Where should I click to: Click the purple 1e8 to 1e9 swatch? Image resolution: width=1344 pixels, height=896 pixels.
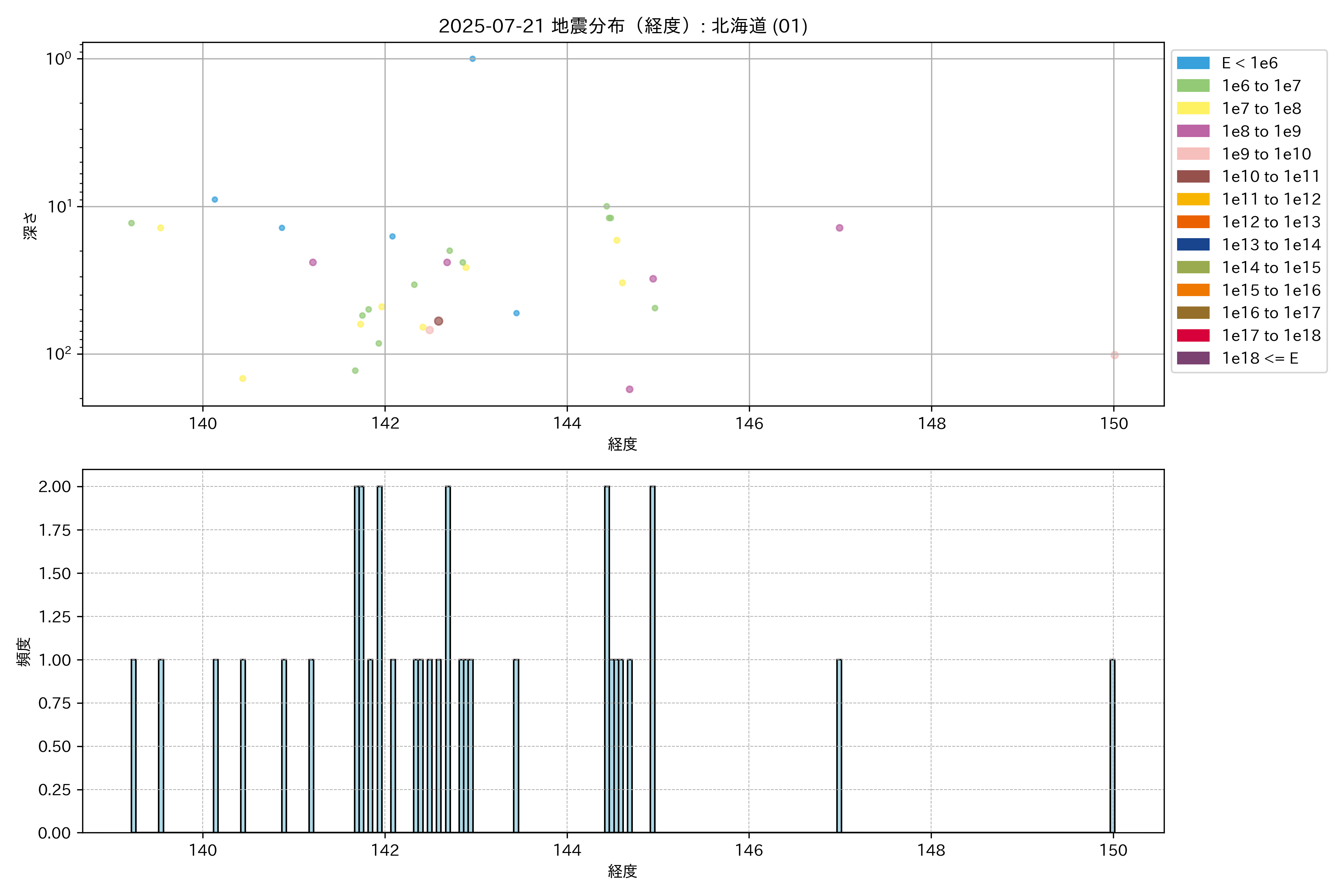pyautogui.click(x=1192, y=131)
